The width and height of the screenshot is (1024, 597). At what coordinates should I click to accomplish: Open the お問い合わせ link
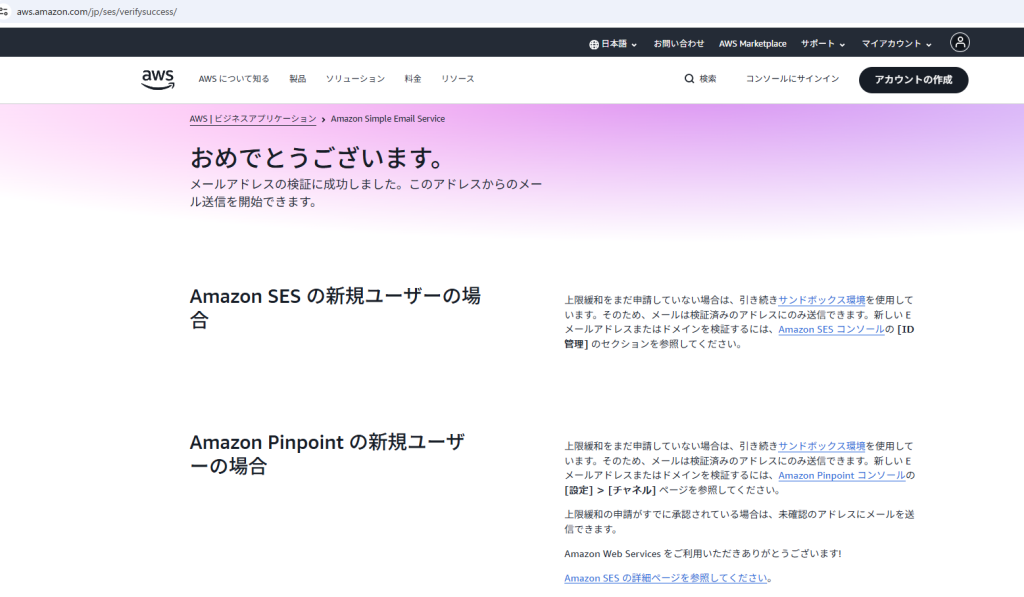(679, 44)
